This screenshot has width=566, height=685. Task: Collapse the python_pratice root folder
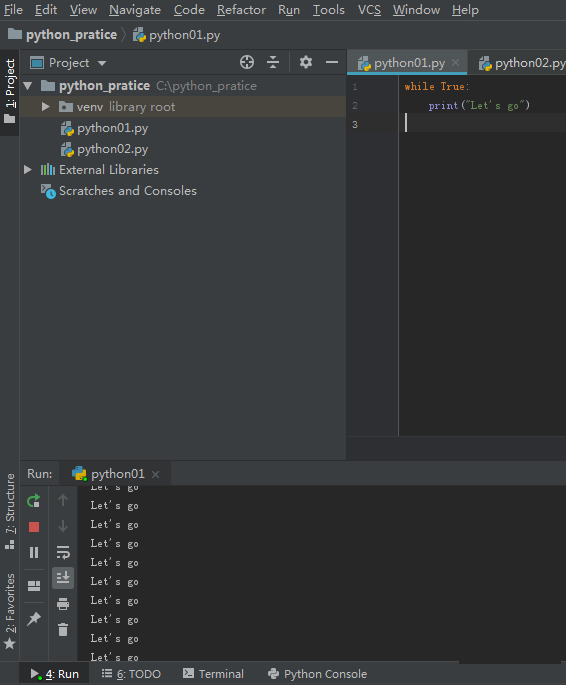28,86
